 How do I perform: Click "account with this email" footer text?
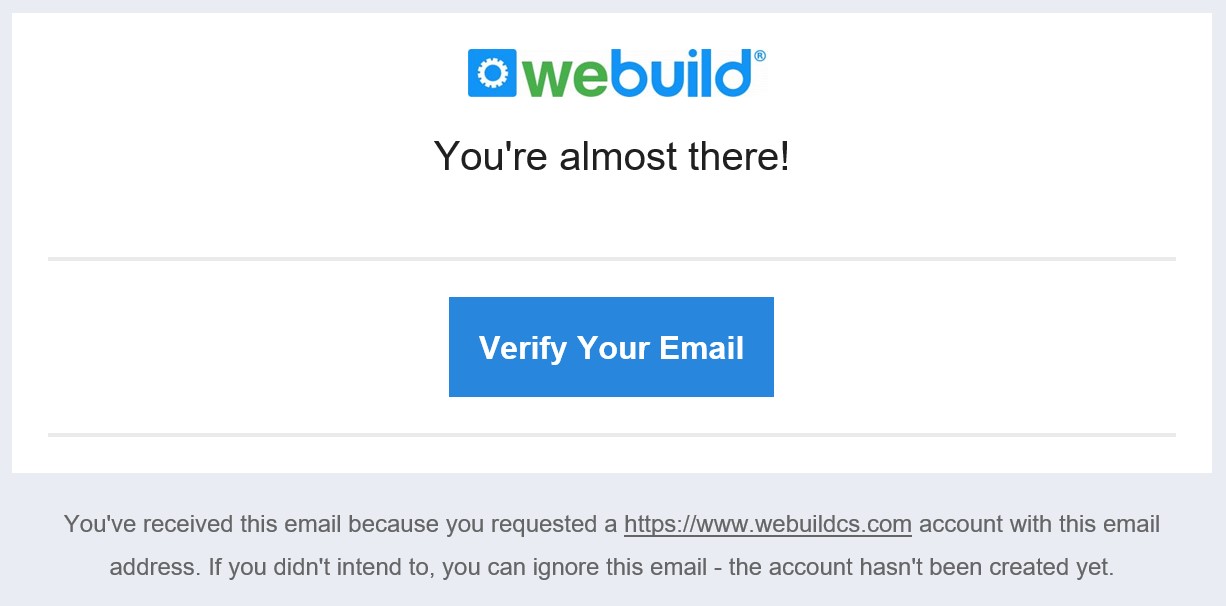coord(1039,524)
